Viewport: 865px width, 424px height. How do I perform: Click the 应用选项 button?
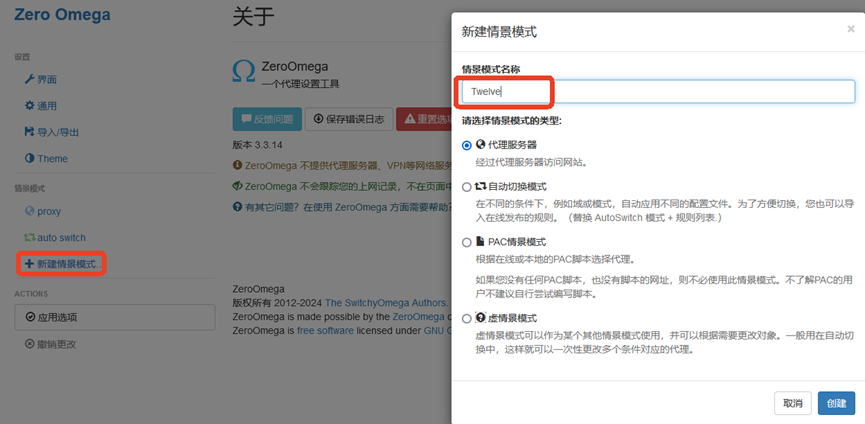pyautogui.click(x=115, y=318)
